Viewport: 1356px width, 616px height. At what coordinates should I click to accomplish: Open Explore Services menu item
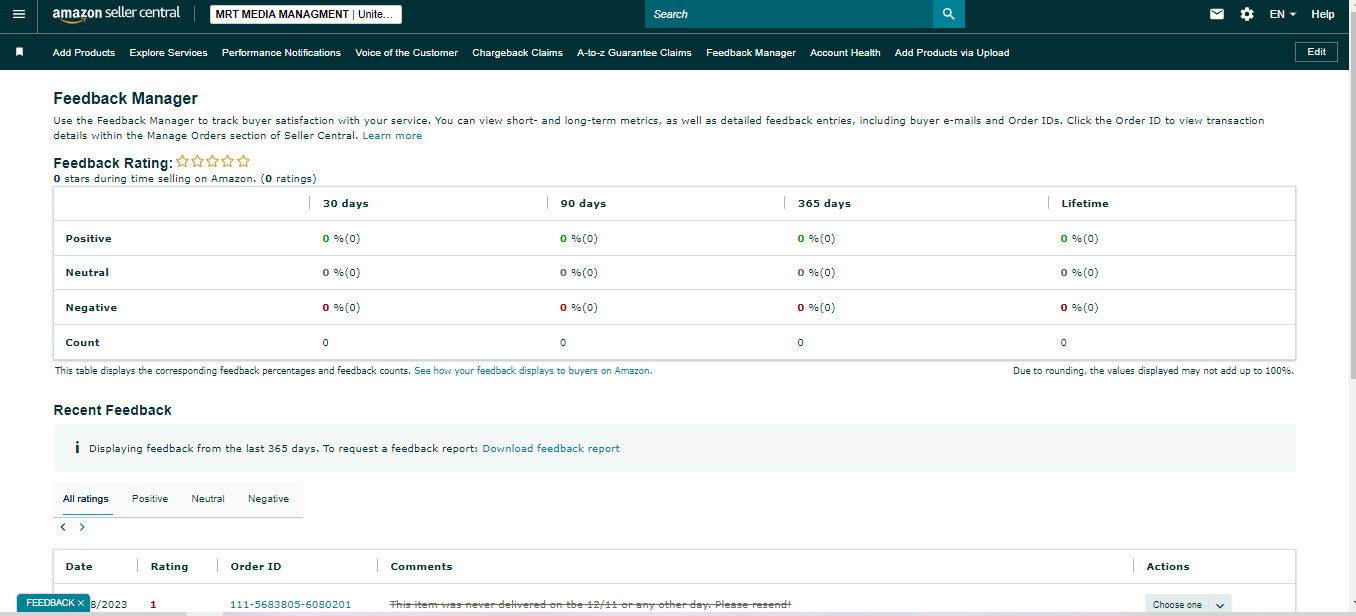click(x=168, y=52)
